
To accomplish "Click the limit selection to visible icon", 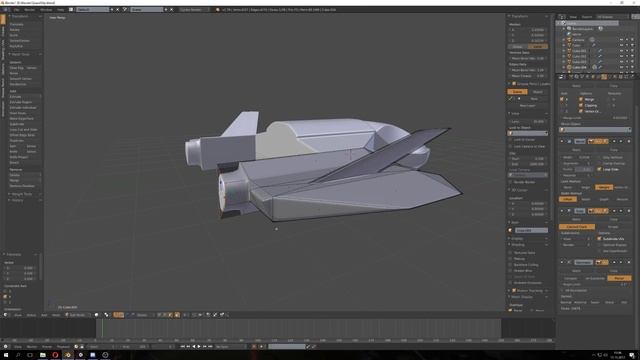I will [177, 315].
